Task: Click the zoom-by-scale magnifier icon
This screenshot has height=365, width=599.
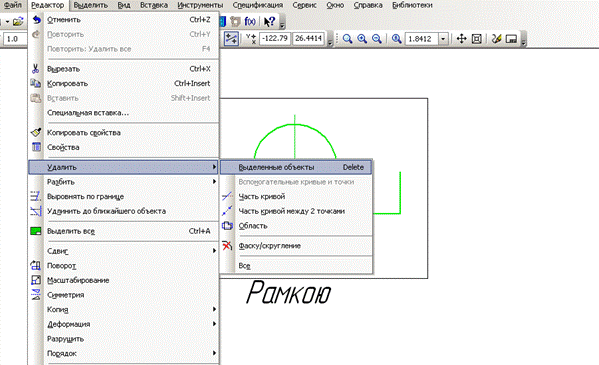Action: point(396,39)
